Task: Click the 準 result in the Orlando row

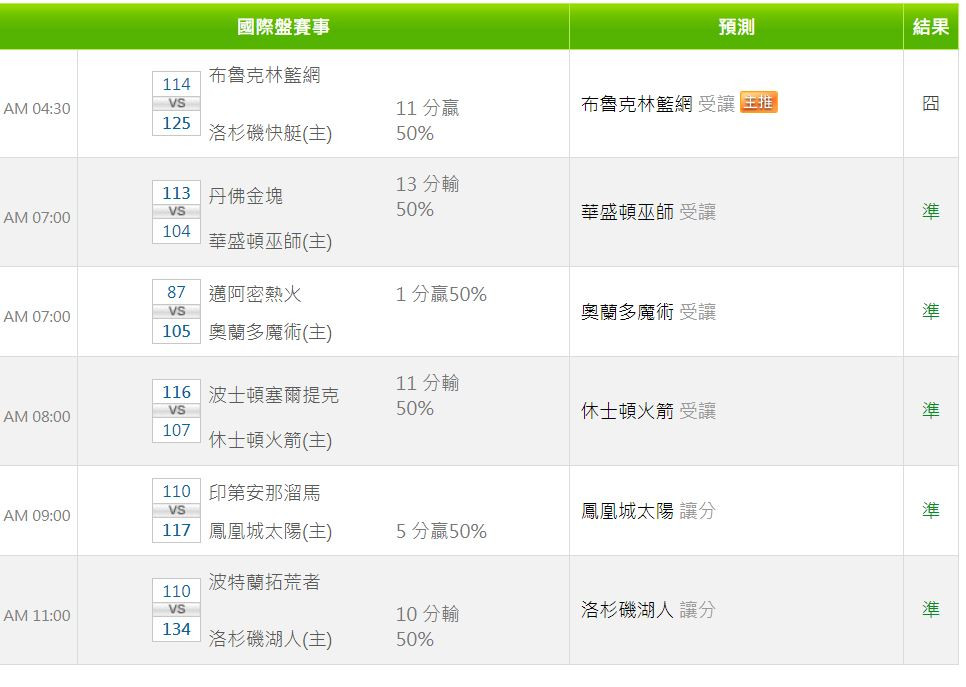Action: pyautogui.click(x=930, y=311)
